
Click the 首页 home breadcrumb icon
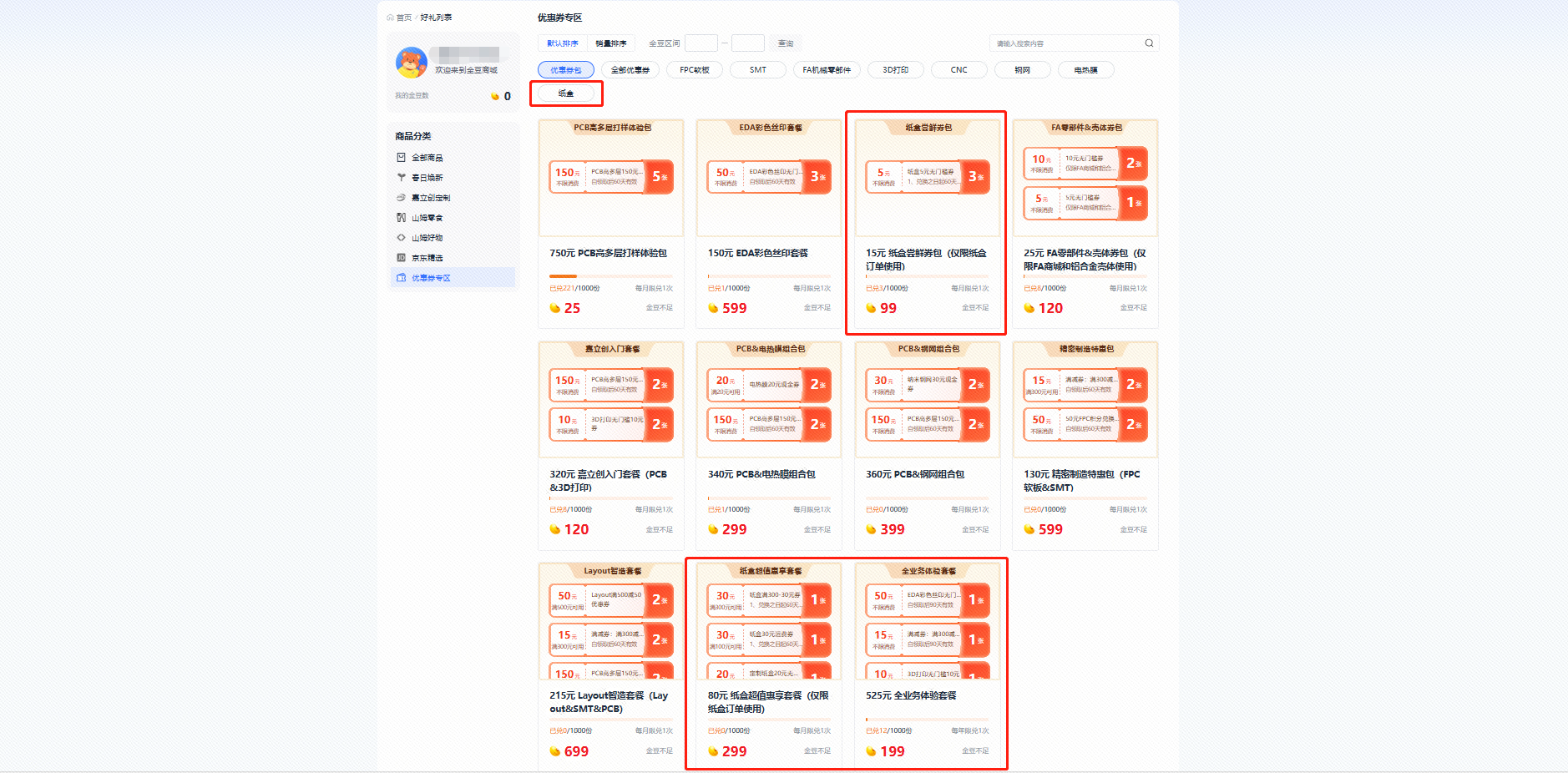[x=391, y=18]
